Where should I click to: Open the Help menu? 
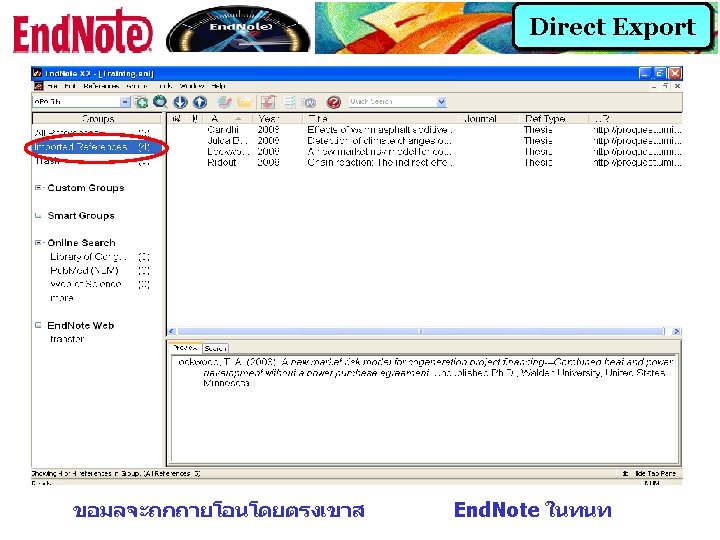pyautogui.click(x=219, y=86)
